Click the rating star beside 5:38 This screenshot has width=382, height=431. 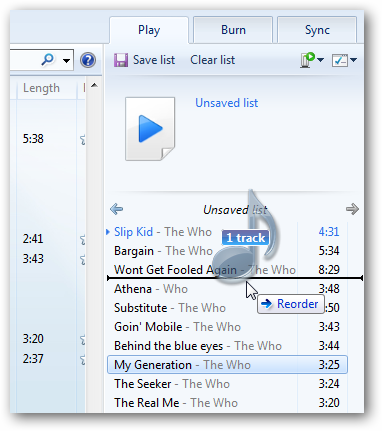point(83,139)
